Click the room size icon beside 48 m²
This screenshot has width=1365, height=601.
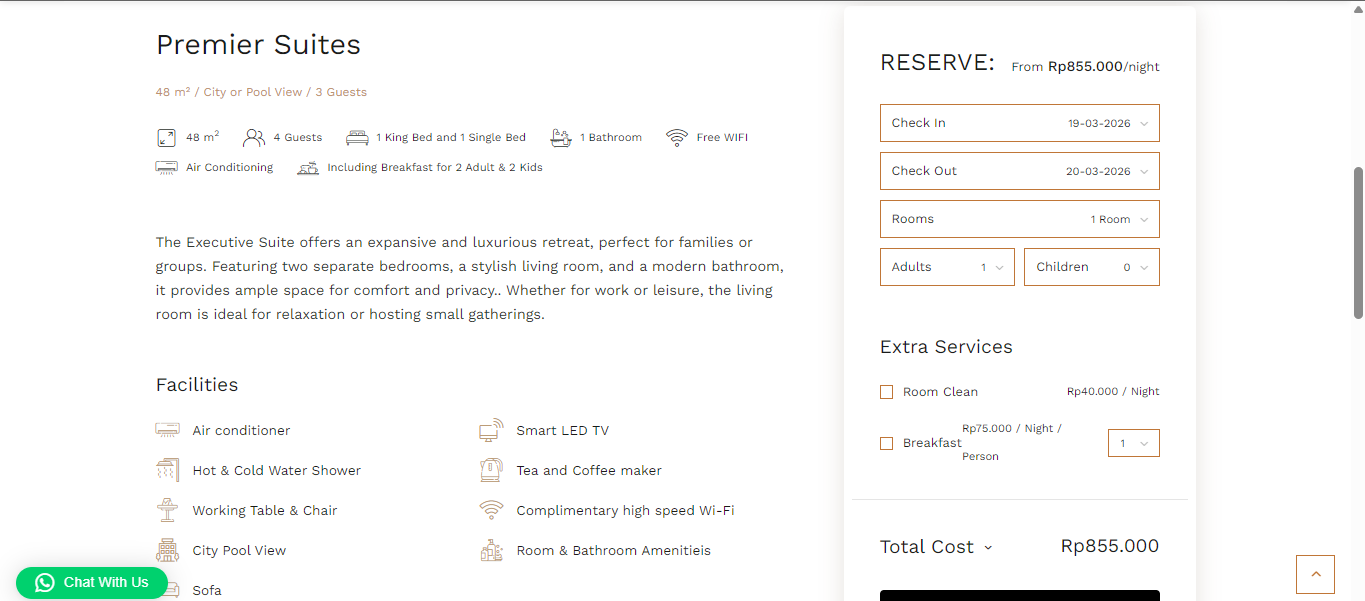[x=166, y=138]
